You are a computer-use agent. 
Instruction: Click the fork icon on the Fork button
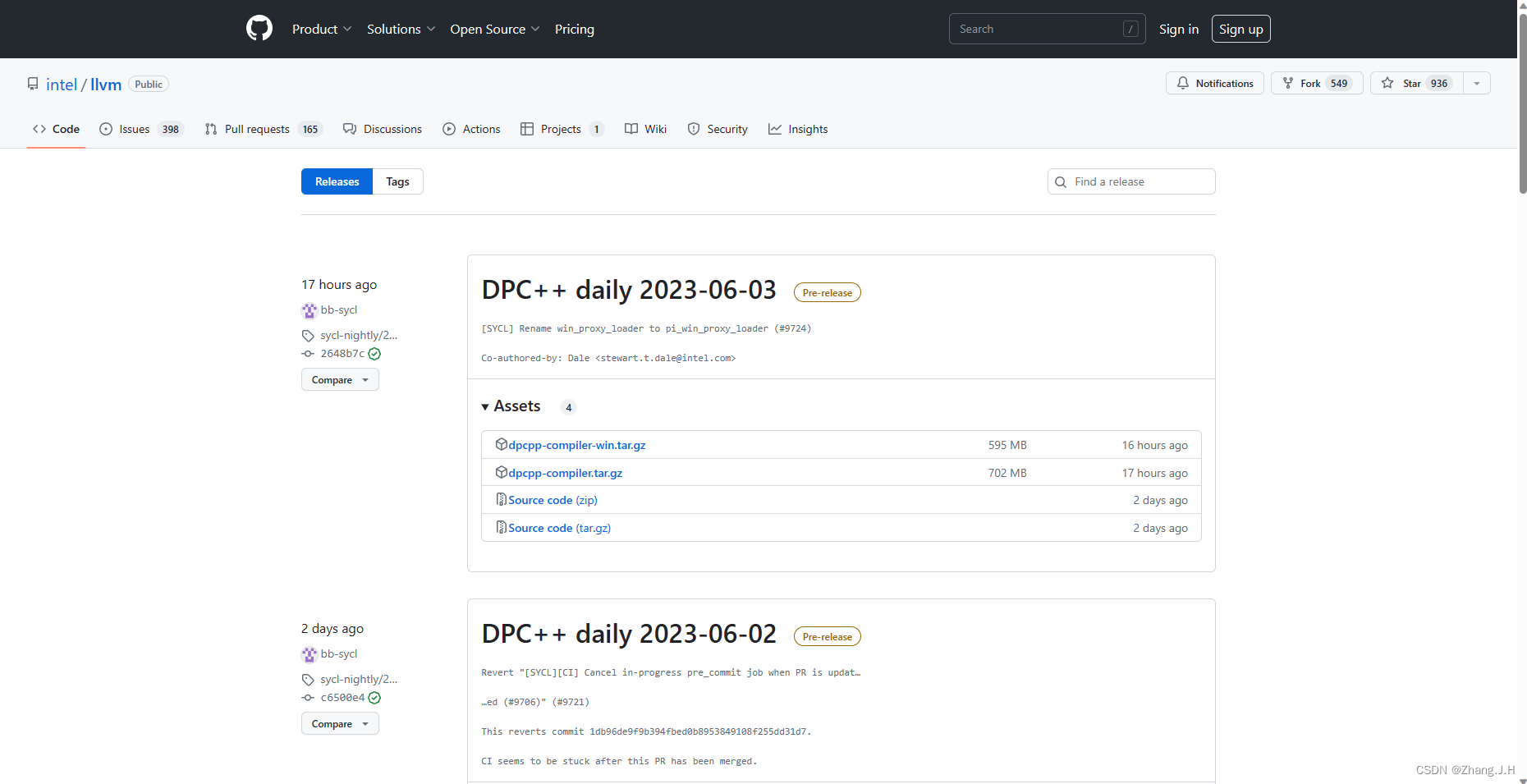[x=1289, y=83]
